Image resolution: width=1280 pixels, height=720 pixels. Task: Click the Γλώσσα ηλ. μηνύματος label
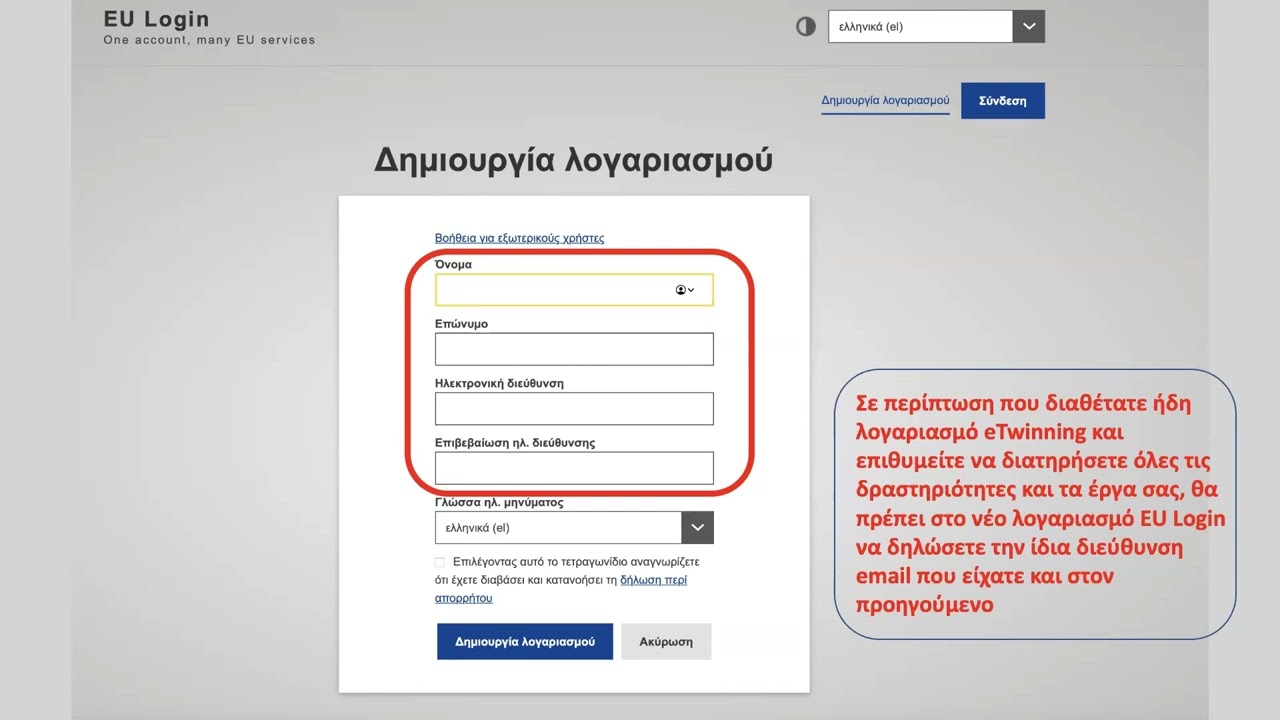499,502
